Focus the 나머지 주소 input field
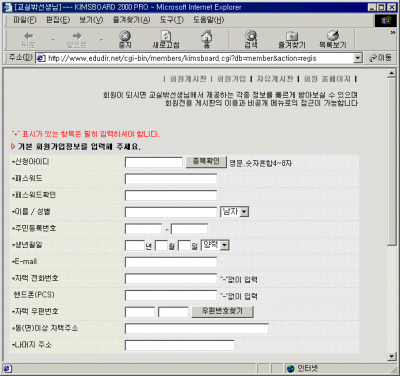The image size is (400, 376). click(x=179, y=345)
